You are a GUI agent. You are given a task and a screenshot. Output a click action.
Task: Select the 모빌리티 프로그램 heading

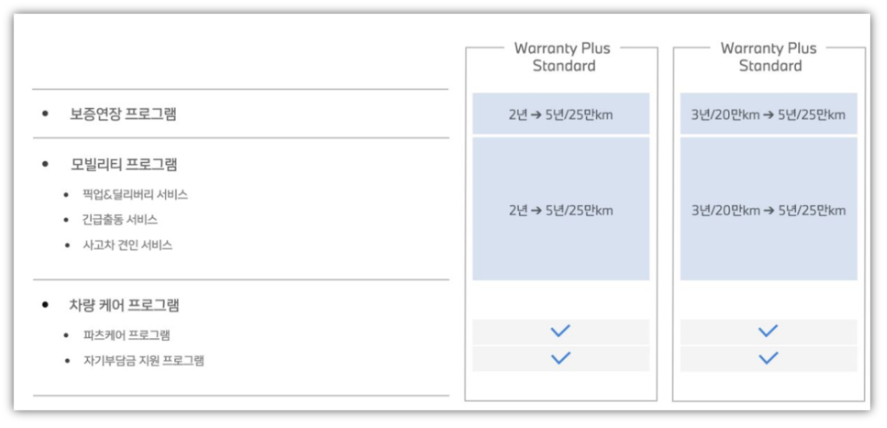point(123,164)
